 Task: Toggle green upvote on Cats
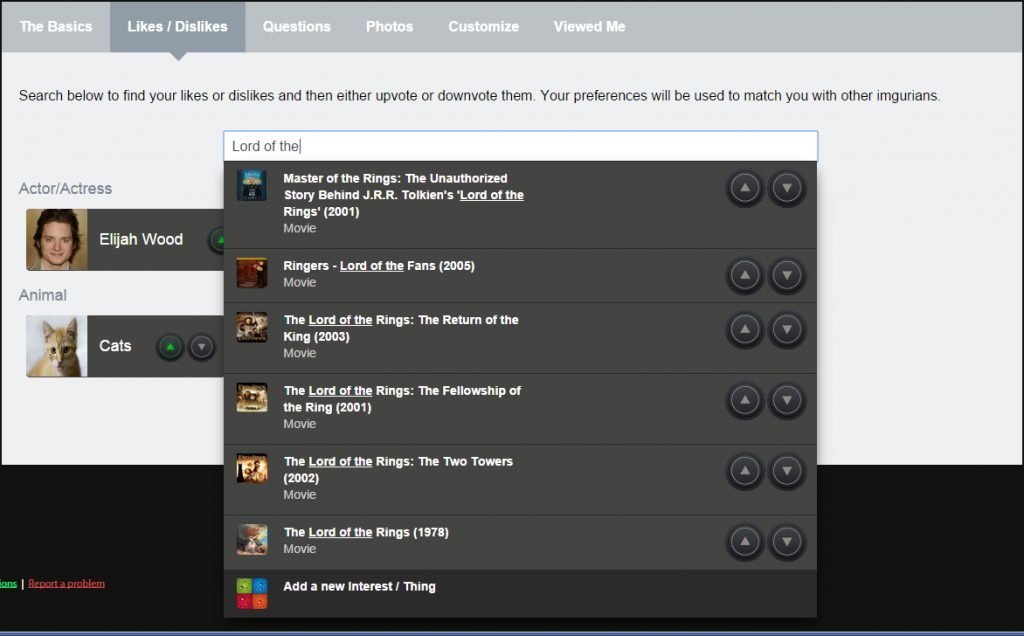(x=170, y=347)
